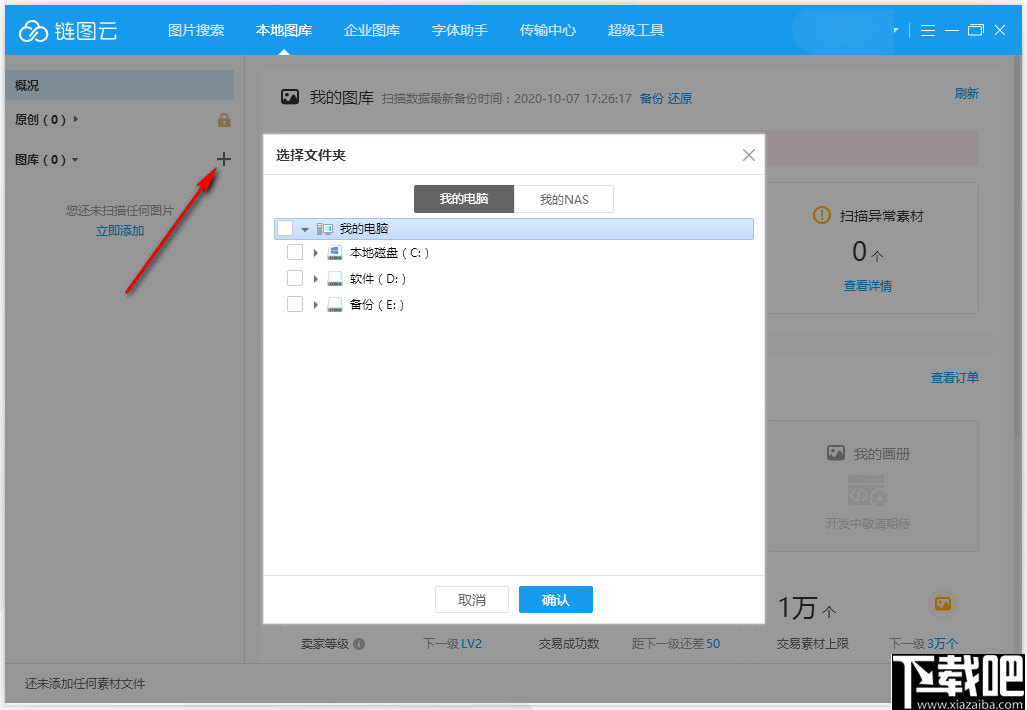Screen dimensions: 1027x710
Task: Click the 我的画册 album icon
Action: (x=837, y=453)
